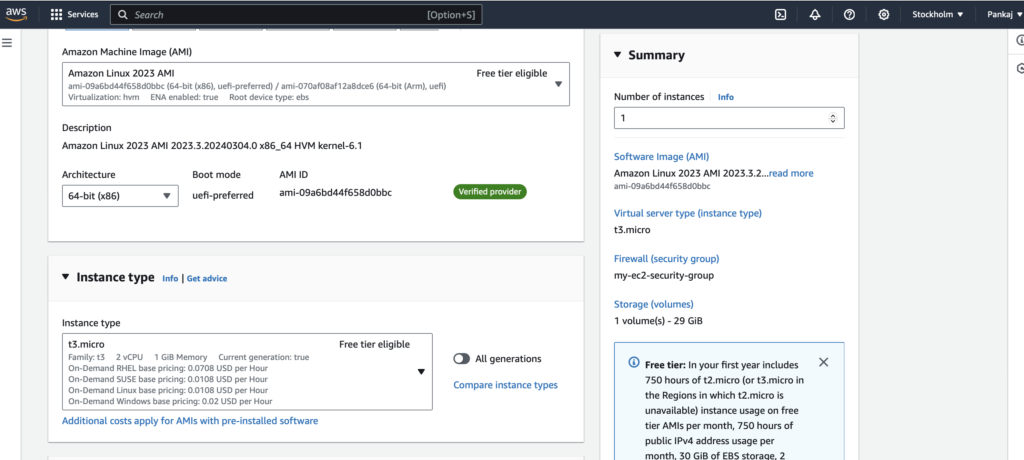Dismiss the Free tier info box
The image size is (1024, 460).
coord(824,362)
